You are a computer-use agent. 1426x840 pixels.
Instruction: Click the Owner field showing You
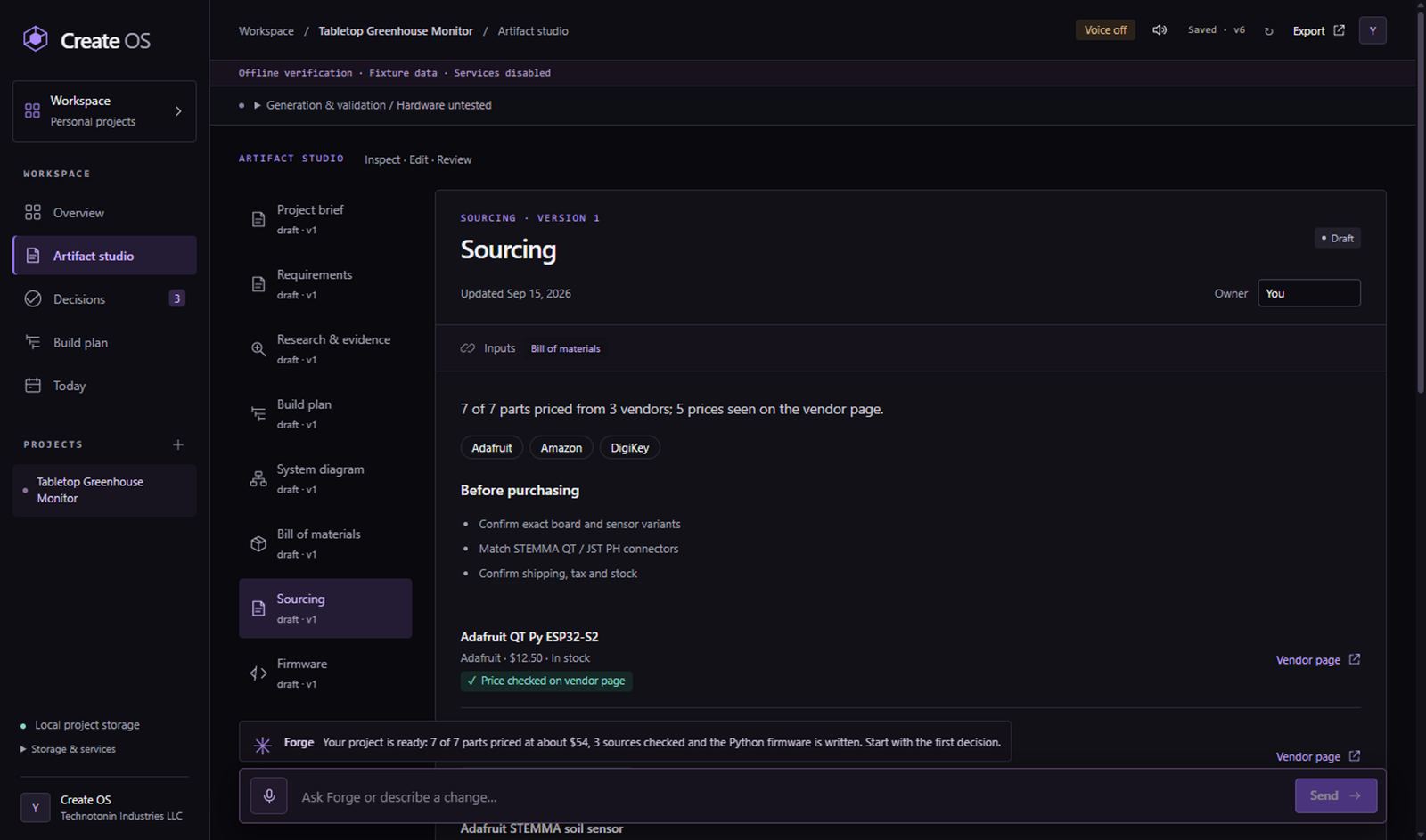click(x=1308, y=293)
